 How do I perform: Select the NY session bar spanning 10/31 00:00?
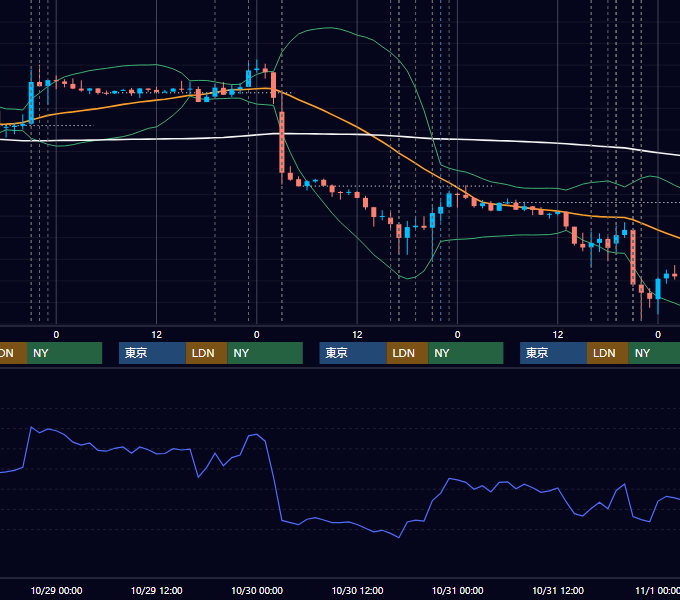click(x=466, y=353)
